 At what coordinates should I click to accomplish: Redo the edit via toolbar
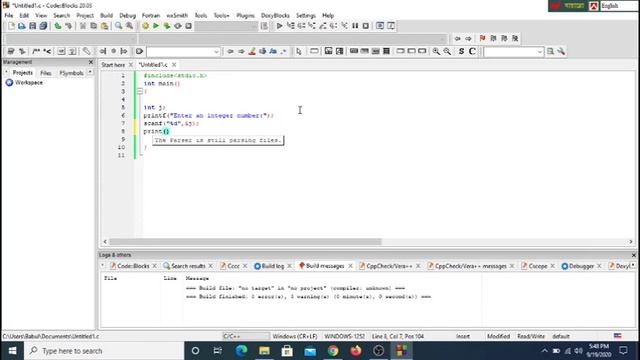click(68, 26)
